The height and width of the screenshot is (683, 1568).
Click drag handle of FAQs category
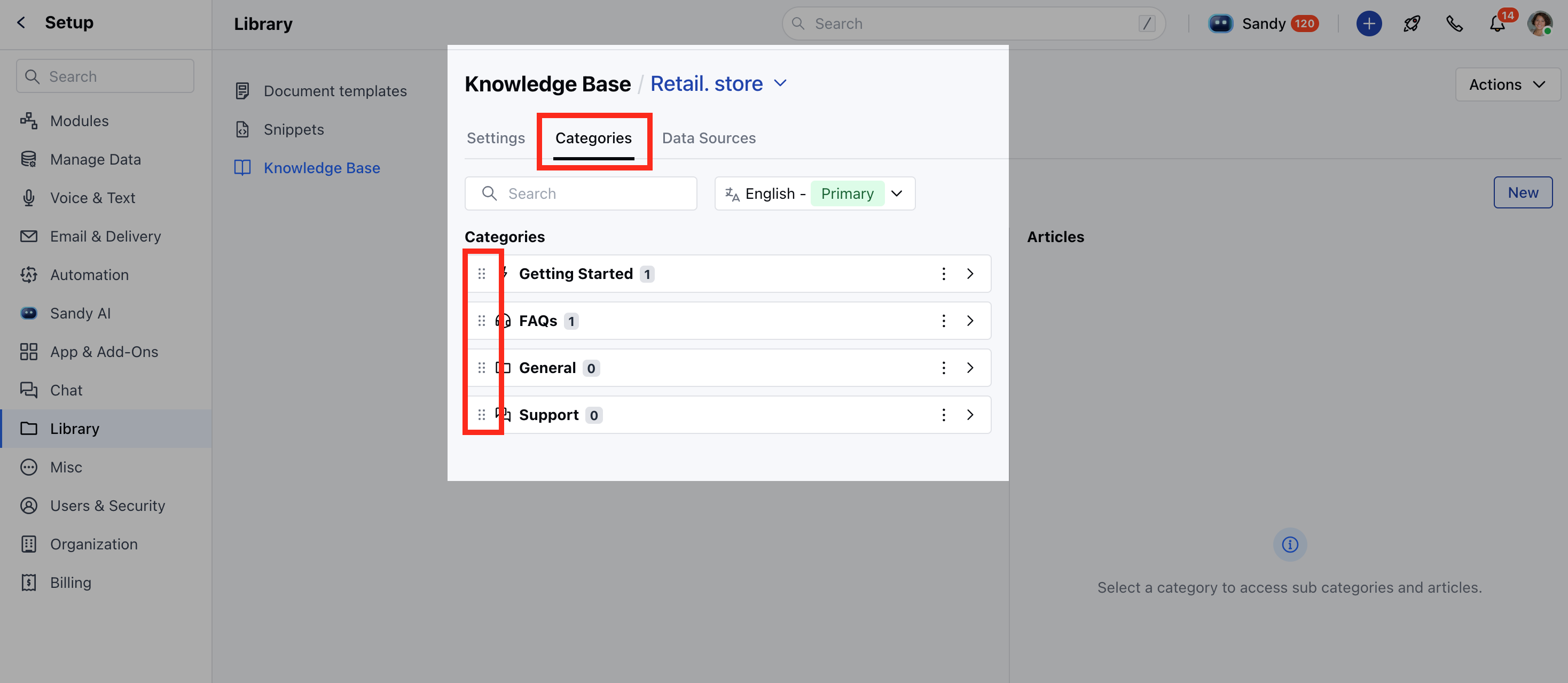(482, 321)
